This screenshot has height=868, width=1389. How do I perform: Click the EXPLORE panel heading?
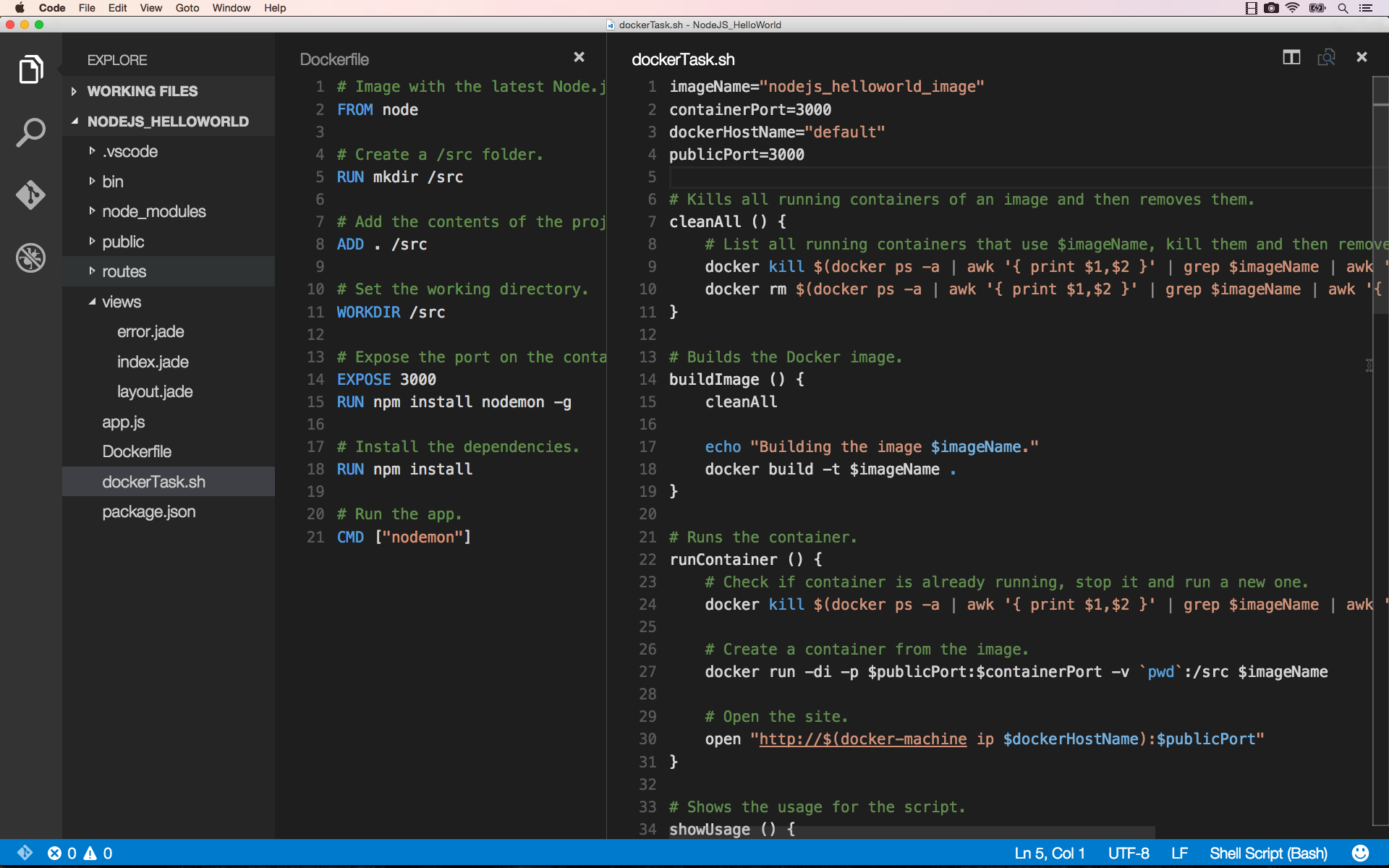click(117, 60)
